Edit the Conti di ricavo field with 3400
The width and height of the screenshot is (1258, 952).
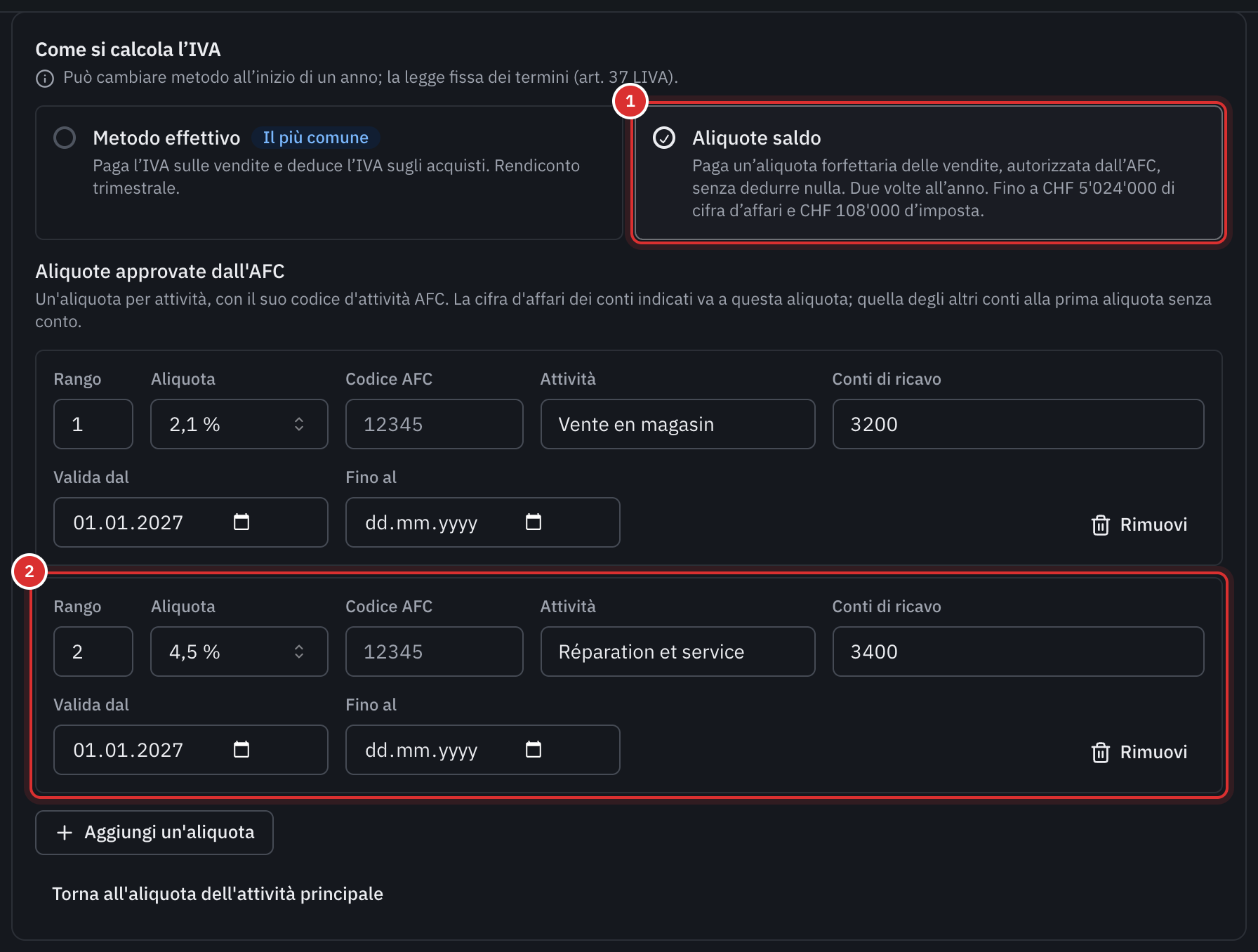click(1019, 652)
